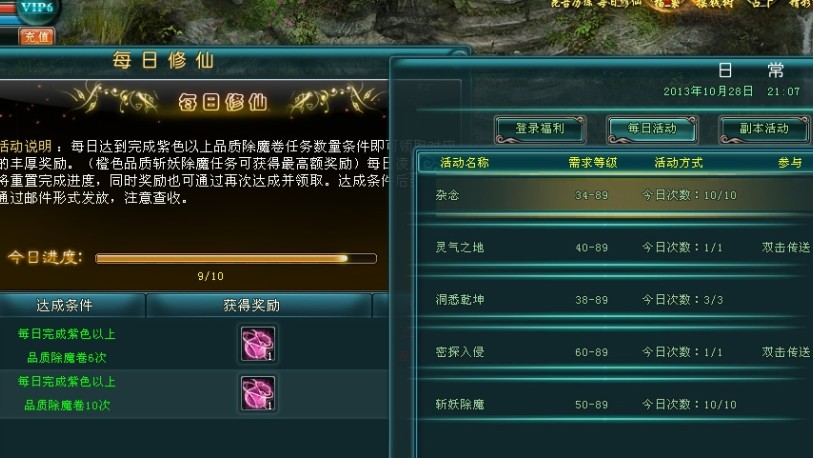Click 双击传送 link for 灵气之地
Viewport: 813px width, 458px height.
click(786, 247)
